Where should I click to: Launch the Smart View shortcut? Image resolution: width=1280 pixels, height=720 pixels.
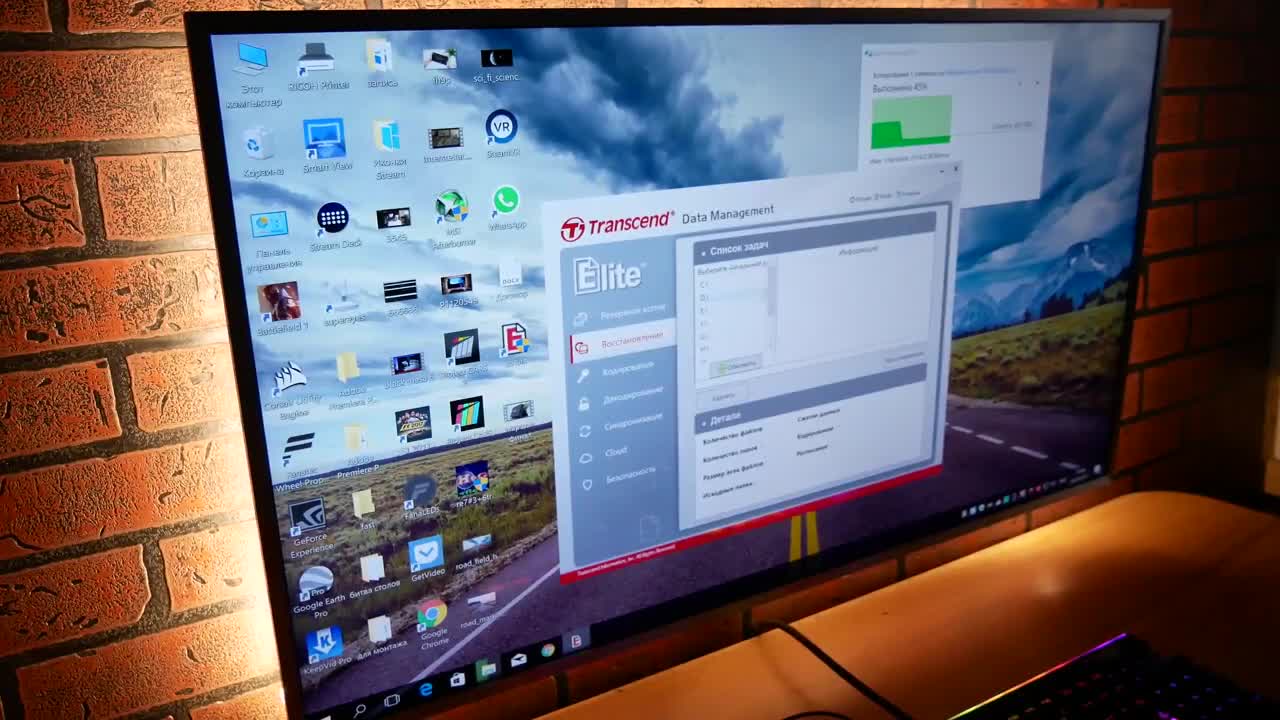(x=325, y=146)
